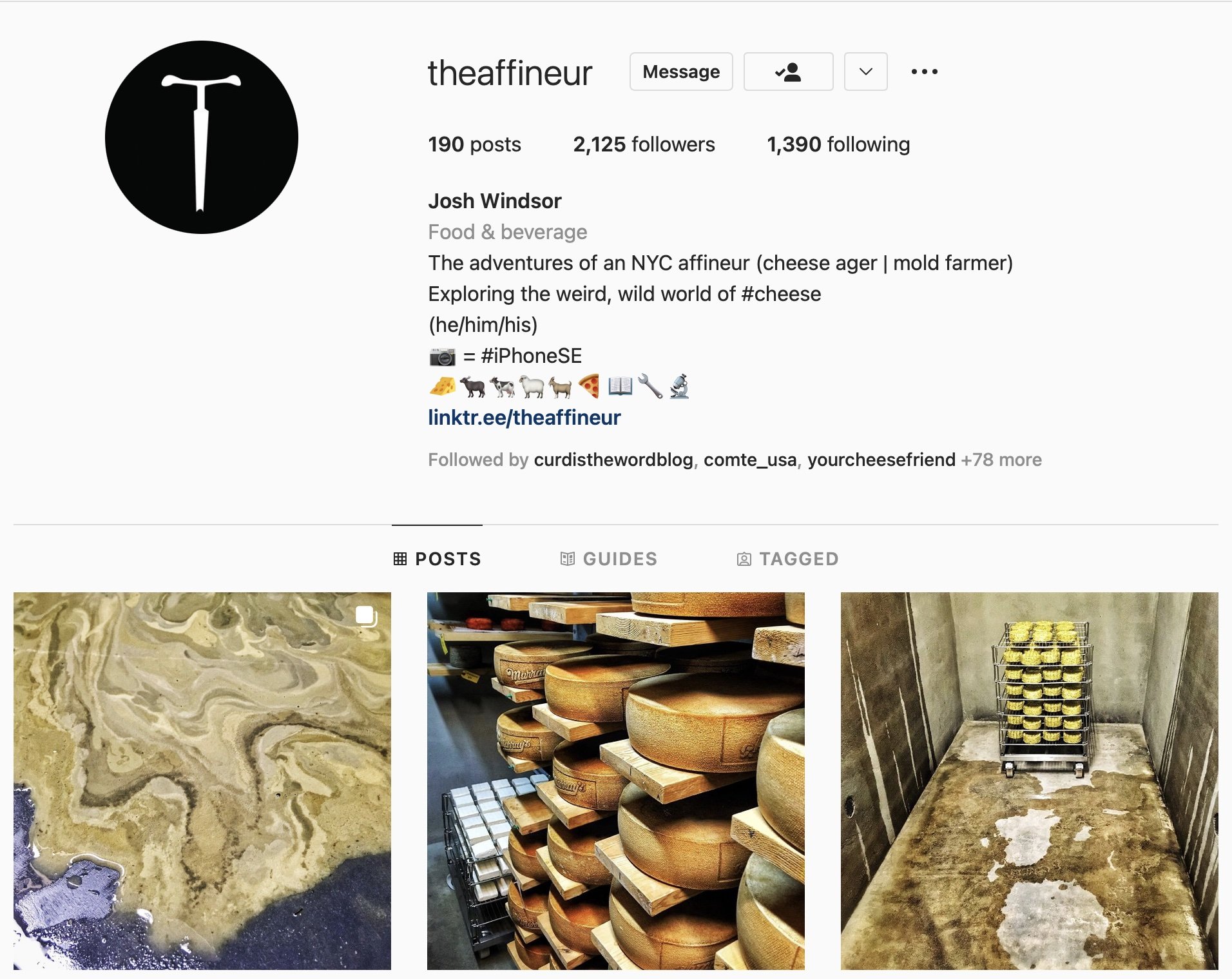Viewport: 1232px width, 979px height.
Task: Open curdisthewordblog follower profile
Action: click(613, 460)
